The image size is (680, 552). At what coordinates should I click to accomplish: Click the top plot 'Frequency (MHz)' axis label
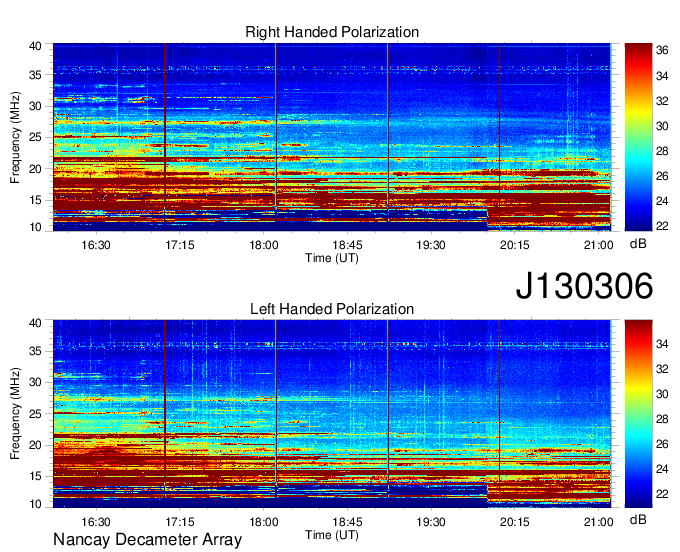[x=15, y=137]
